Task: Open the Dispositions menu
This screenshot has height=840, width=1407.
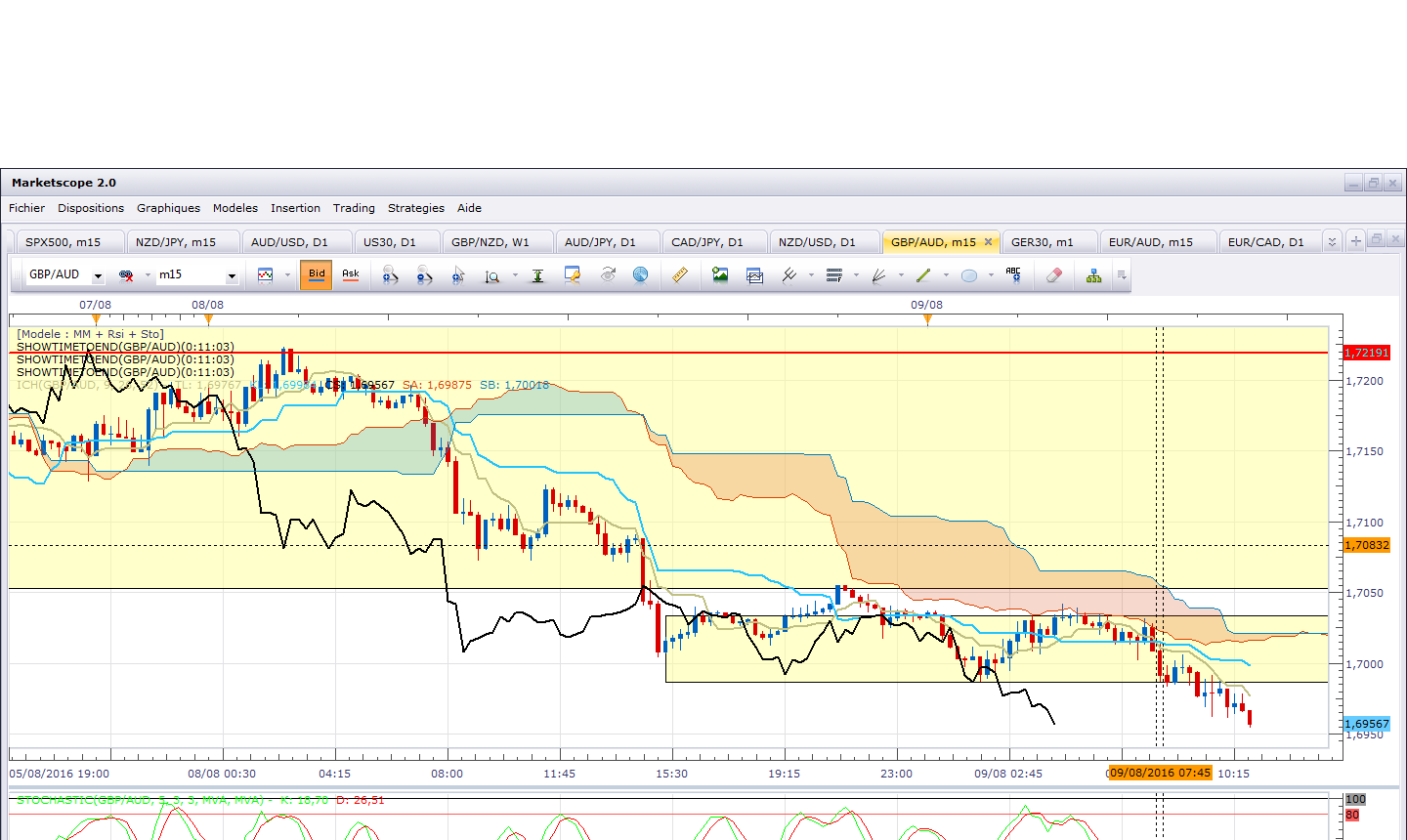Action: coord(91,208)
